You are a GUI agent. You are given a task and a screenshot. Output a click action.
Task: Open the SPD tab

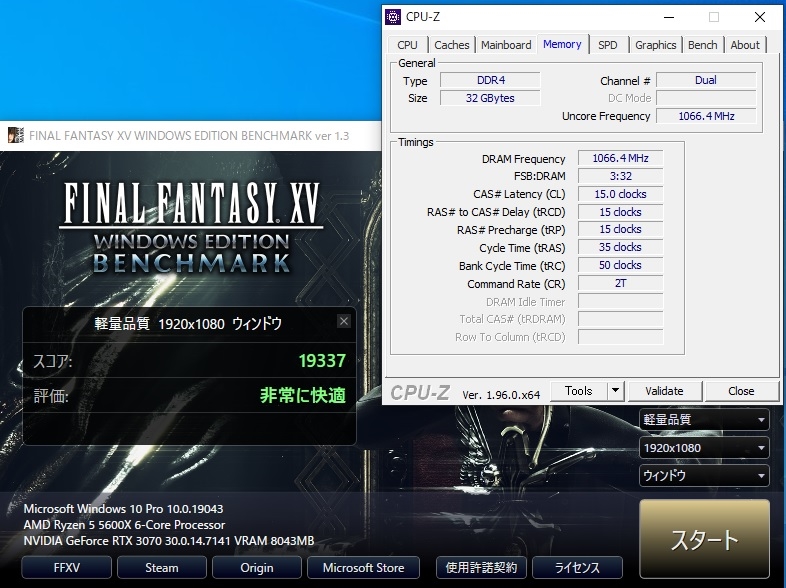608,45
